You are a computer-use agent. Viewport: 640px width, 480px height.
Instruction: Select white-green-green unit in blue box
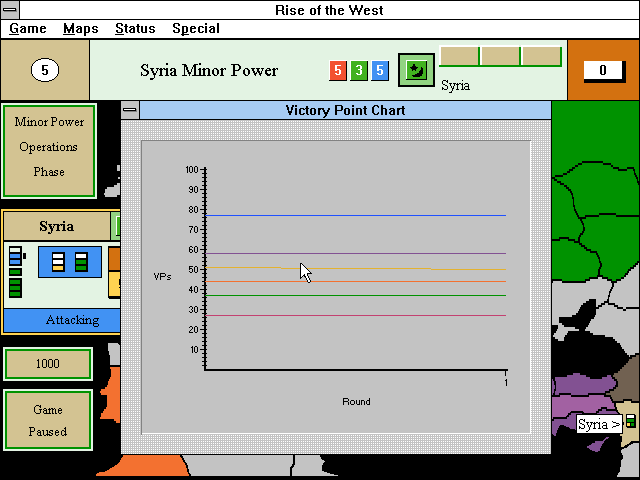pyautogui.click(x=82, y=262)
